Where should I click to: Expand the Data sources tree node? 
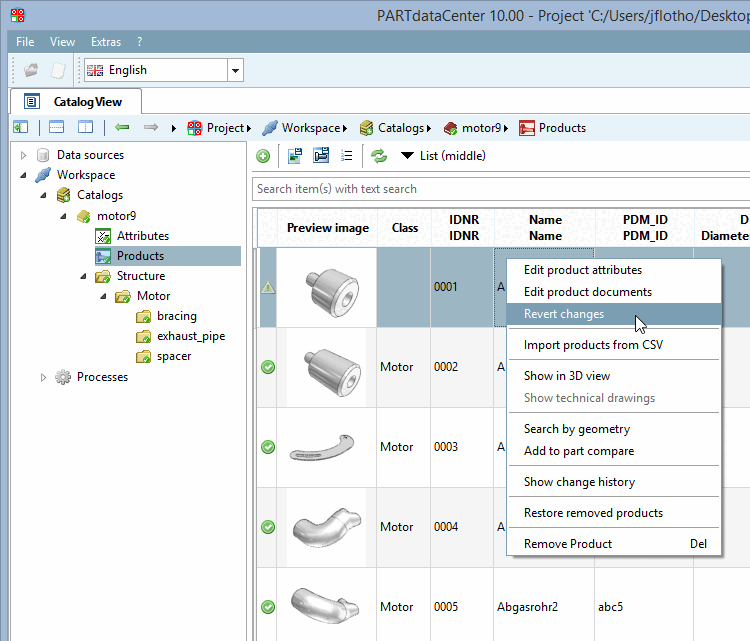click(x=23, y=155)
